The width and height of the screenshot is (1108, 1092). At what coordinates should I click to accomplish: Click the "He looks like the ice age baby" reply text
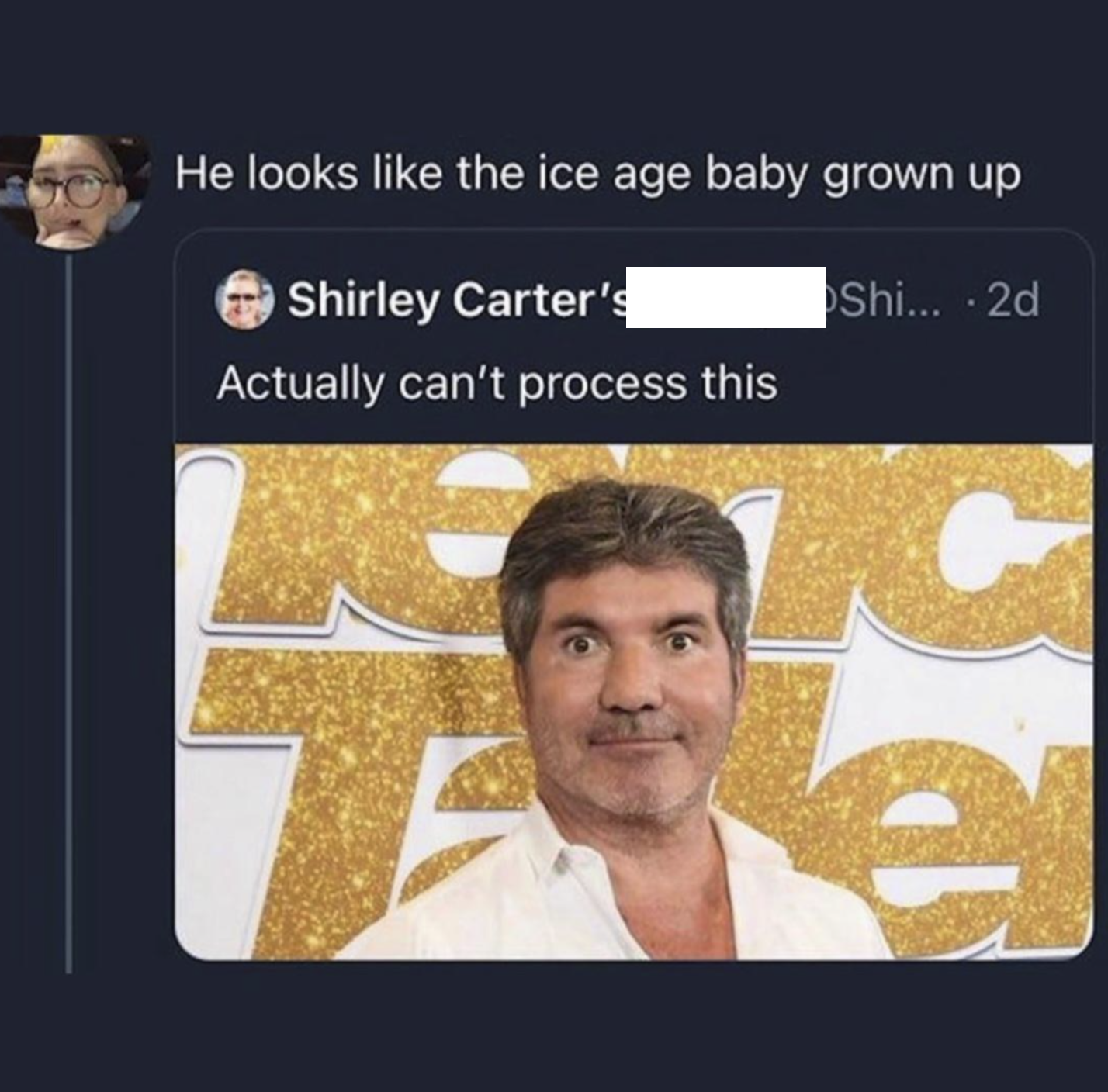[x=596, y=174]
